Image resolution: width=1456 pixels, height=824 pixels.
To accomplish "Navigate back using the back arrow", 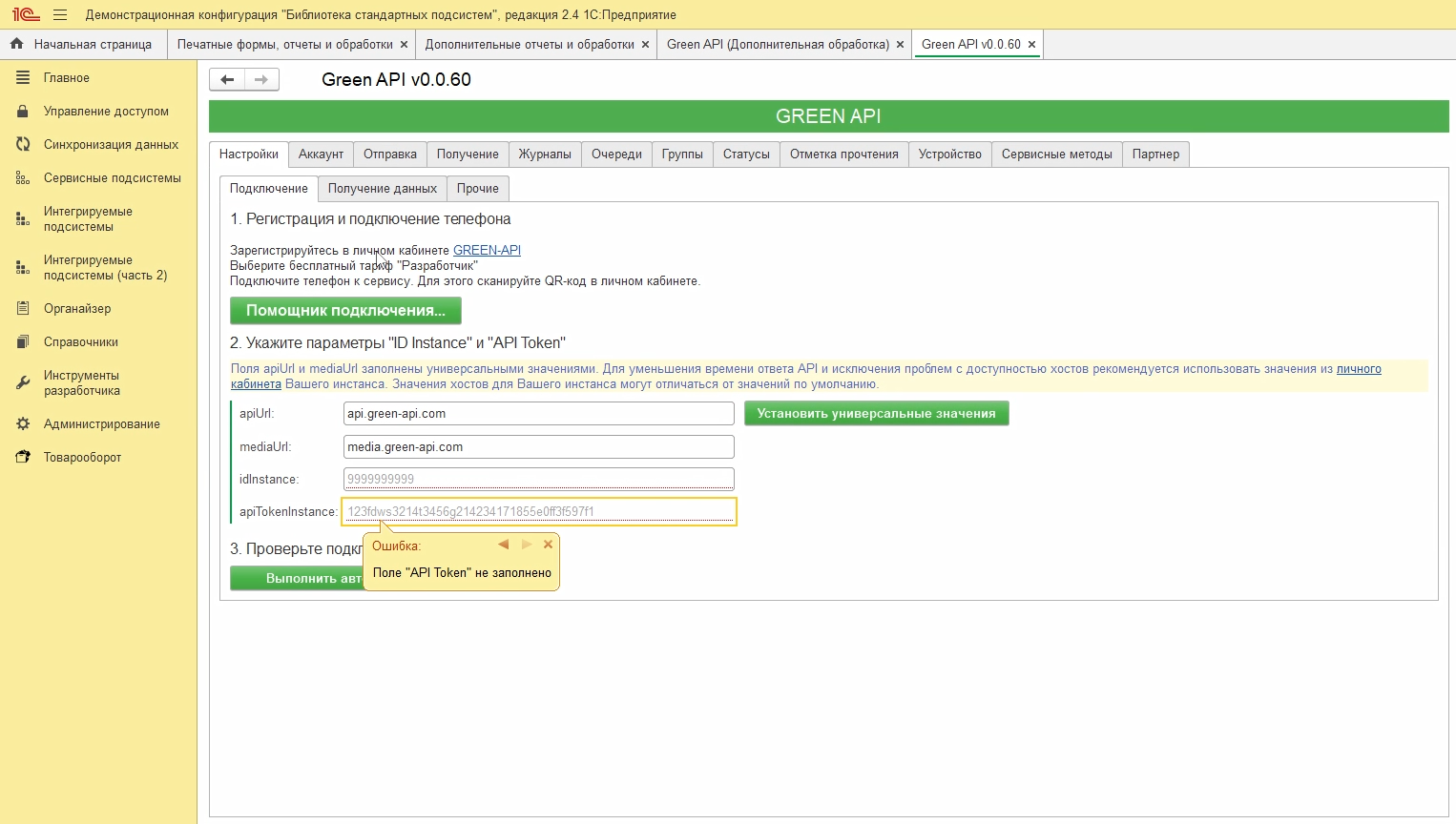I will (x=227, y=79).
